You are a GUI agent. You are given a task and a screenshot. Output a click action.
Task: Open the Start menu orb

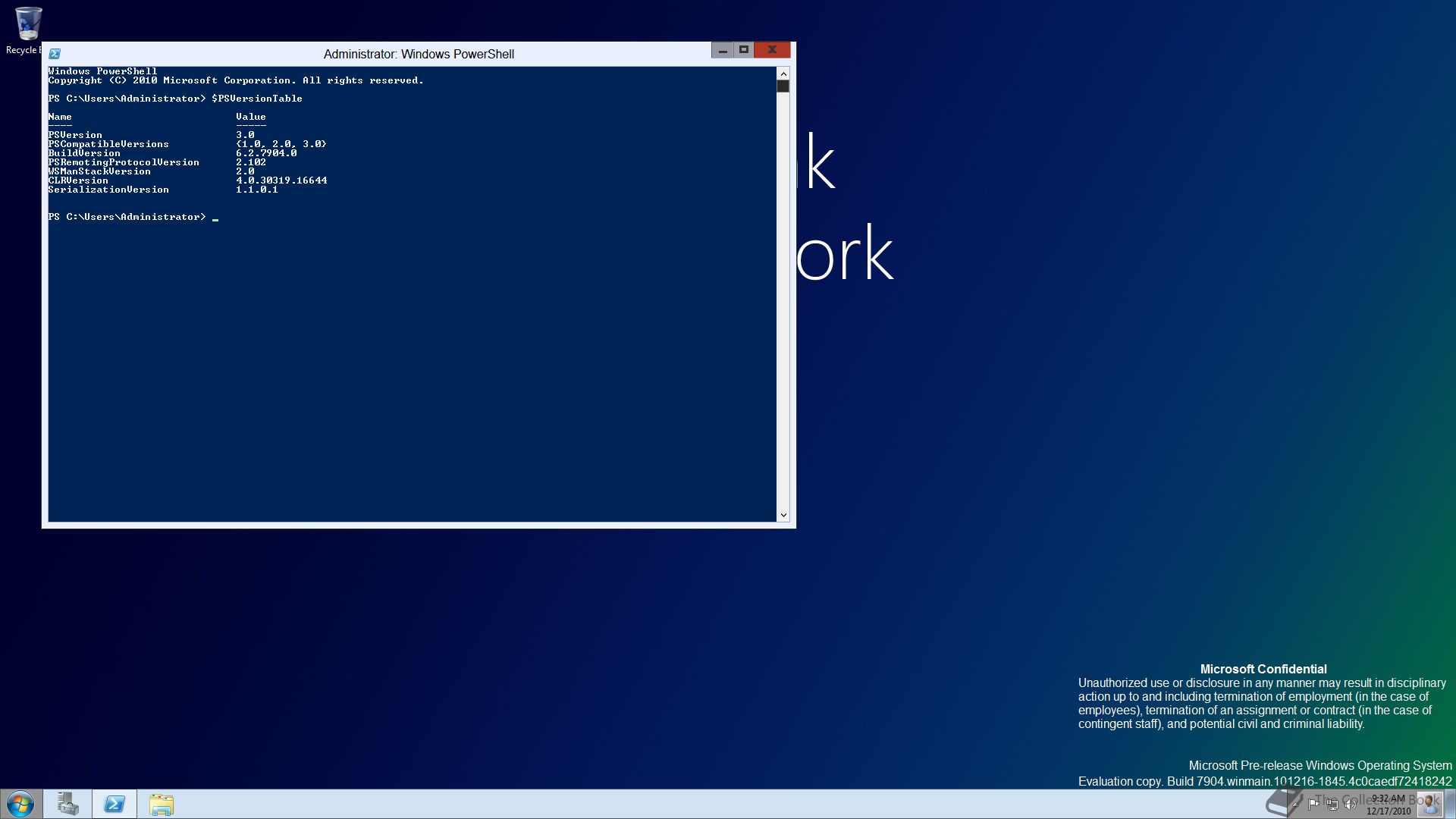20,804
